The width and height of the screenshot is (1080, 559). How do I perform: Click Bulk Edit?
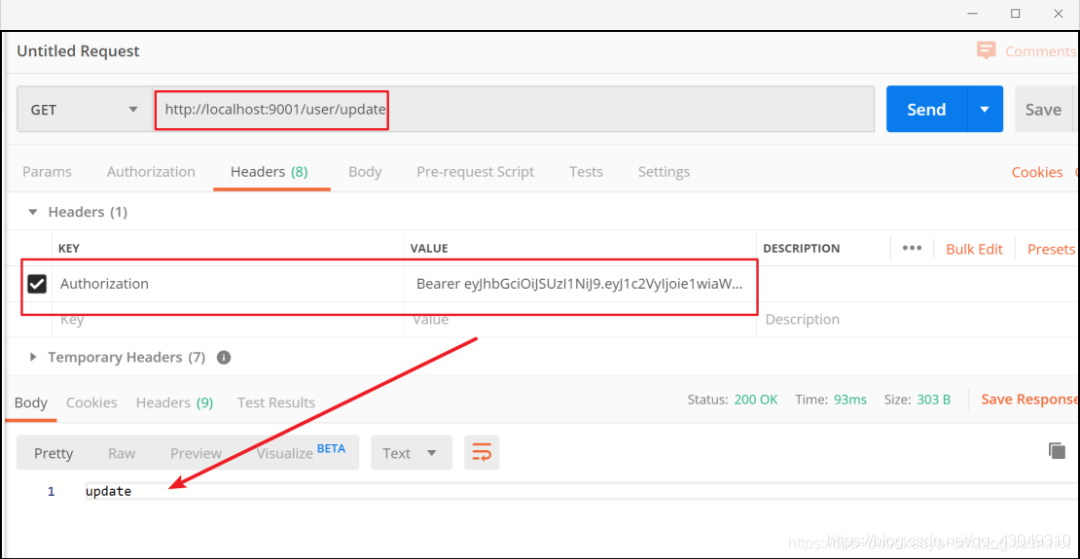click(x=975, y=249)
